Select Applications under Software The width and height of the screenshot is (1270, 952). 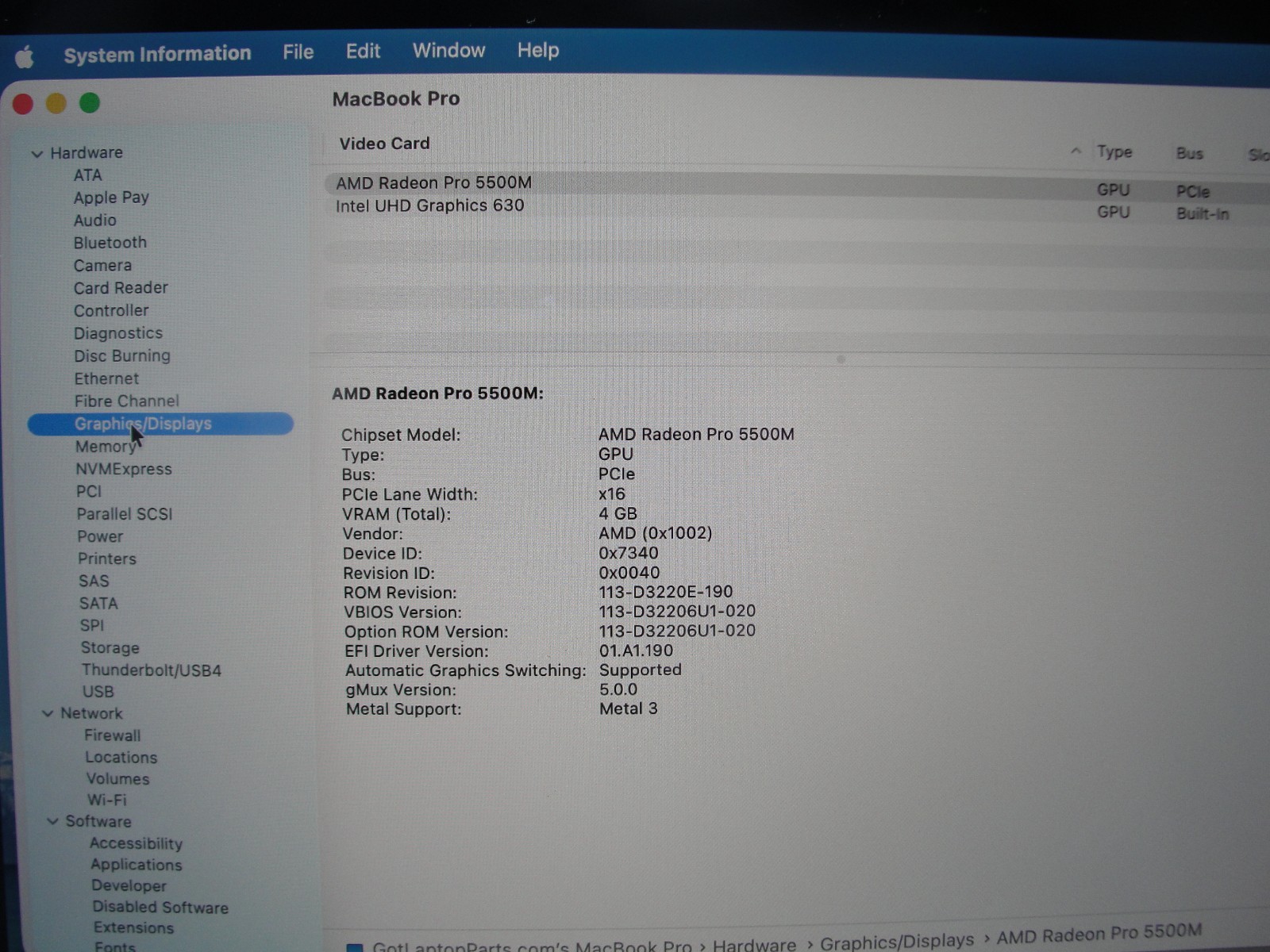(x=136, y=866)
